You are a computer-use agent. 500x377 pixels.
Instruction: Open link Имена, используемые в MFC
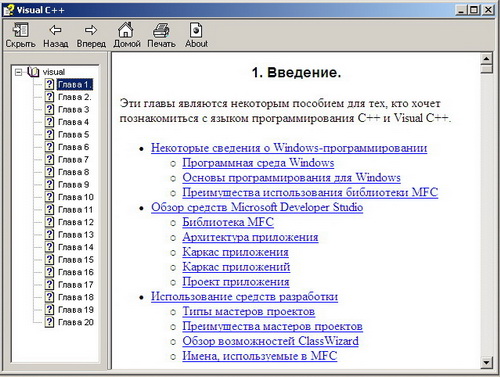(260, 356)
